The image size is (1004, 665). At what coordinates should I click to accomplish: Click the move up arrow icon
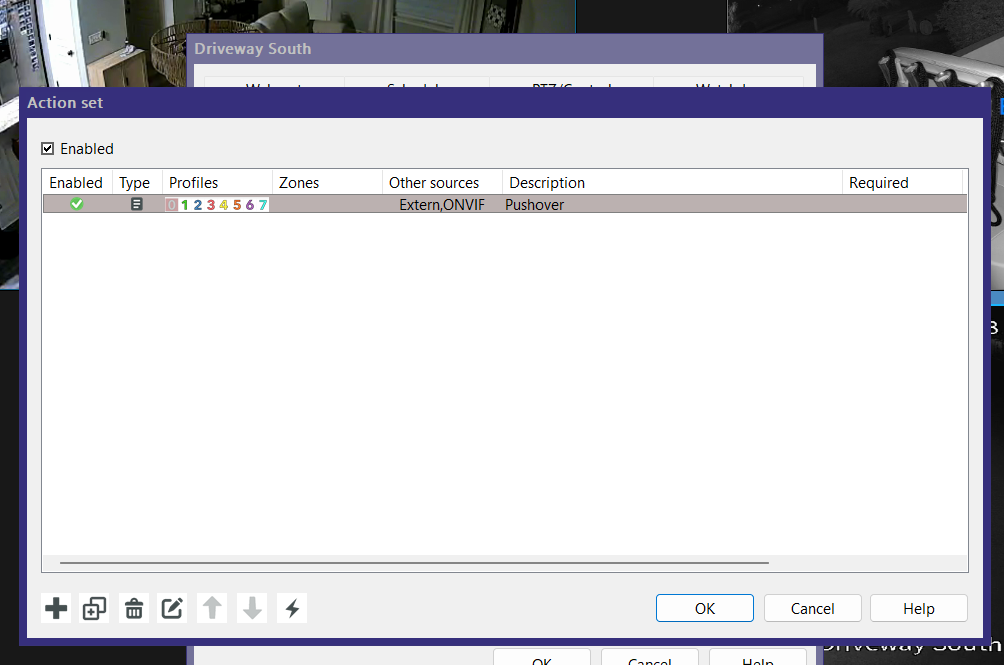point(211,608)
